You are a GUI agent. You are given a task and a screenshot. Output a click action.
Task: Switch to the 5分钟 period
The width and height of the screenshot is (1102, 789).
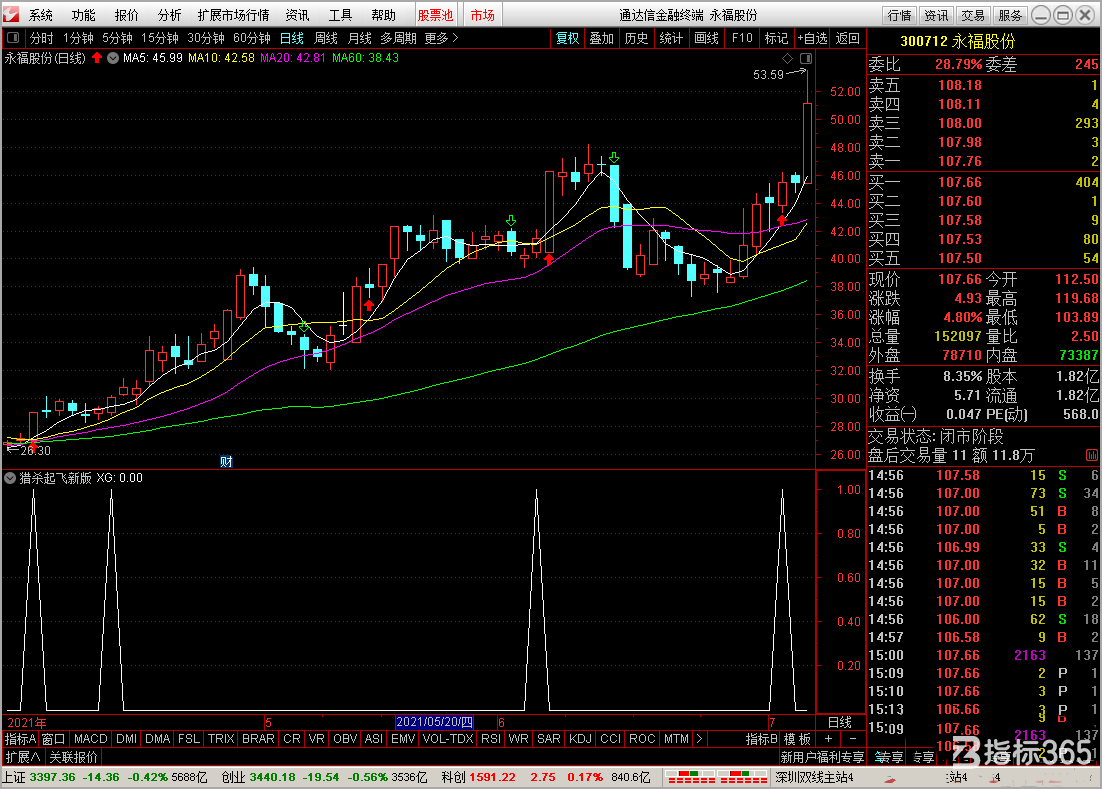(117, 38)
